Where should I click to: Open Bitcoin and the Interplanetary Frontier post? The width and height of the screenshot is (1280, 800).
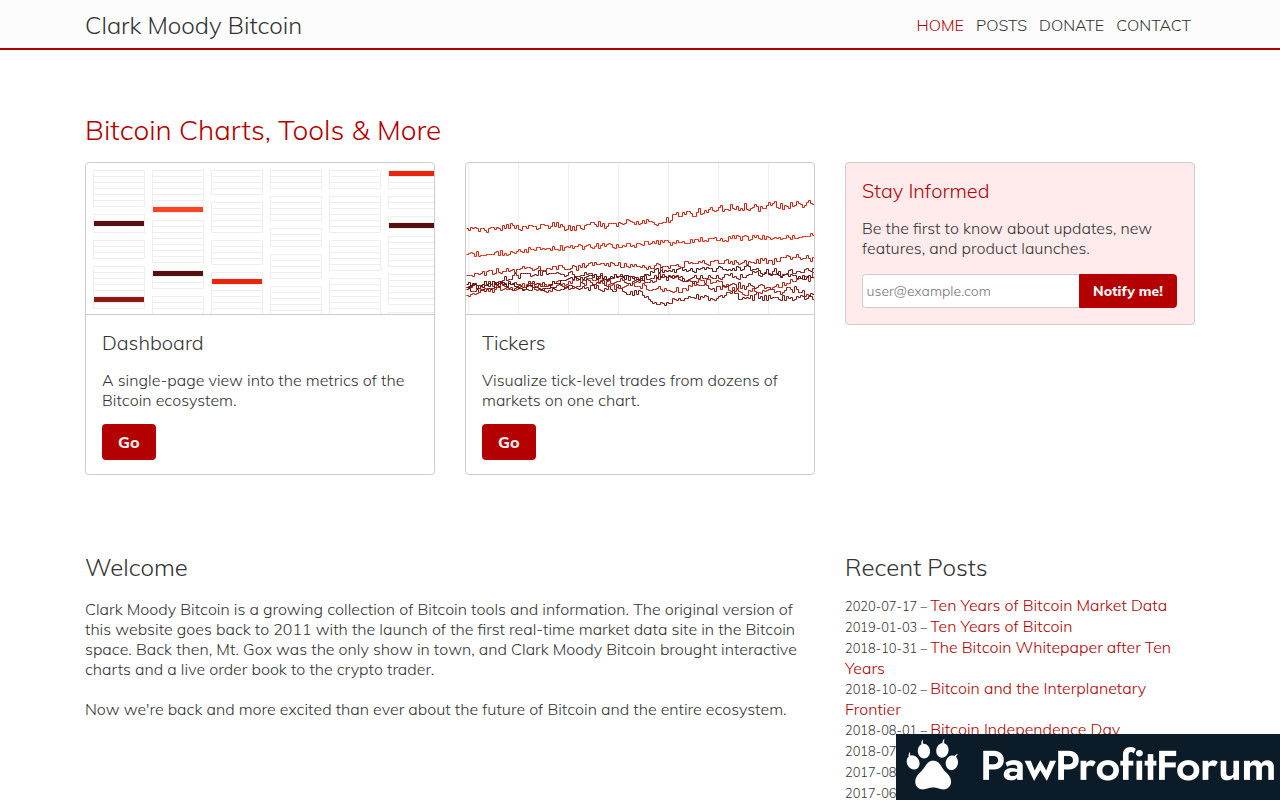click(x=995, y=699)
